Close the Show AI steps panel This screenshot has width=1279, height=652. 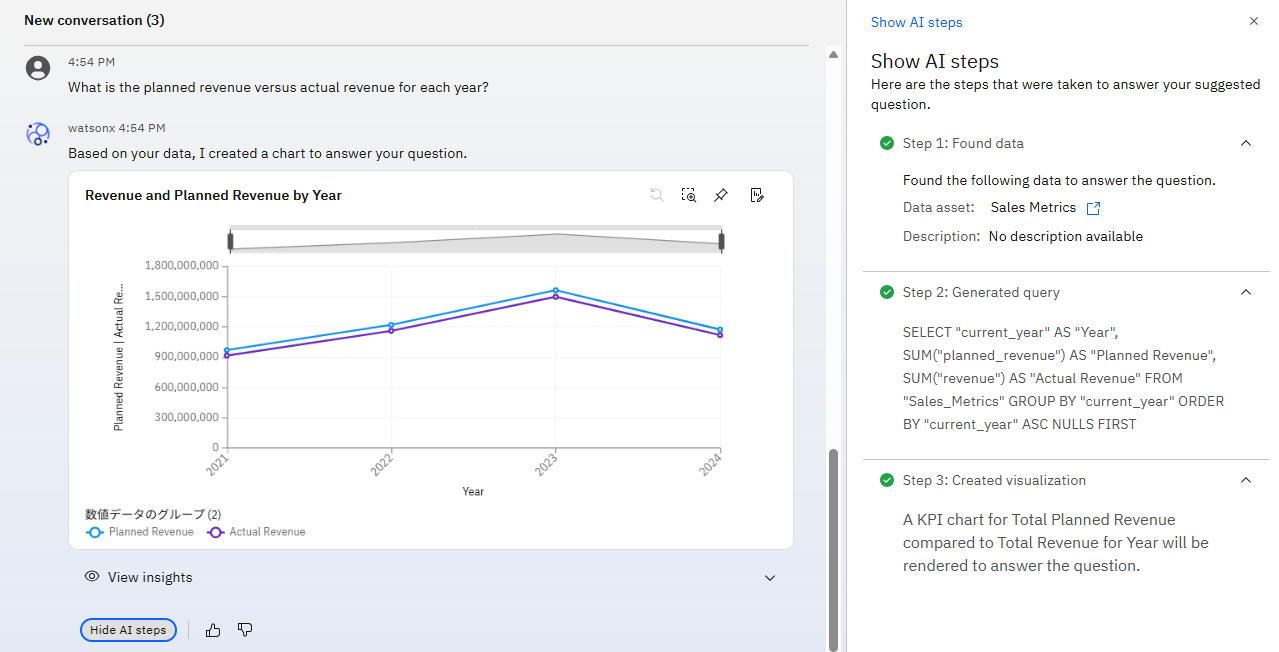coord(1254,21)
